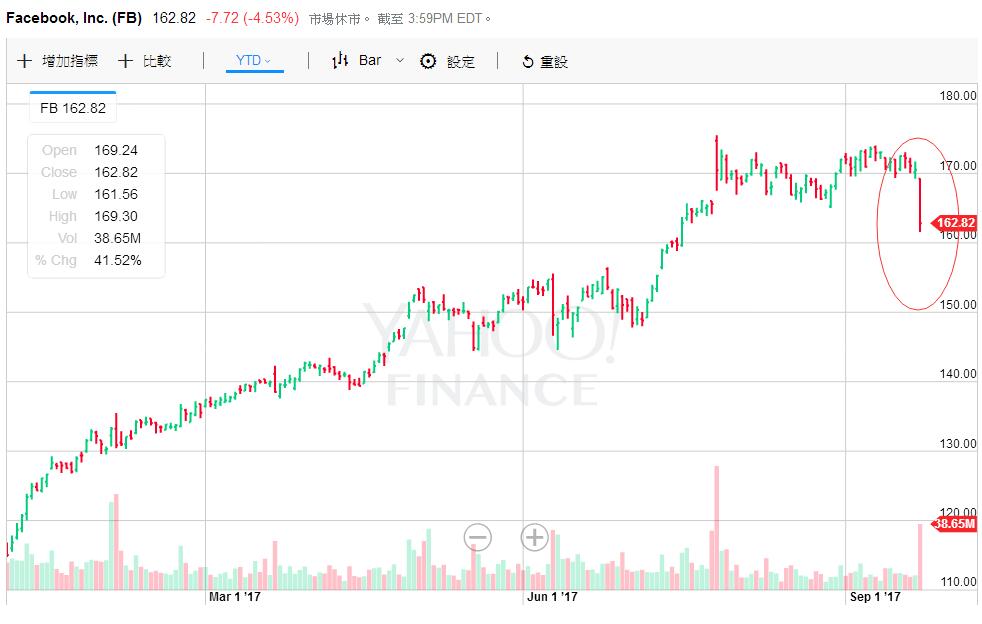Click the bar chart type icon
The width and height of the screenshot is (982, 624).
point(340,60)
